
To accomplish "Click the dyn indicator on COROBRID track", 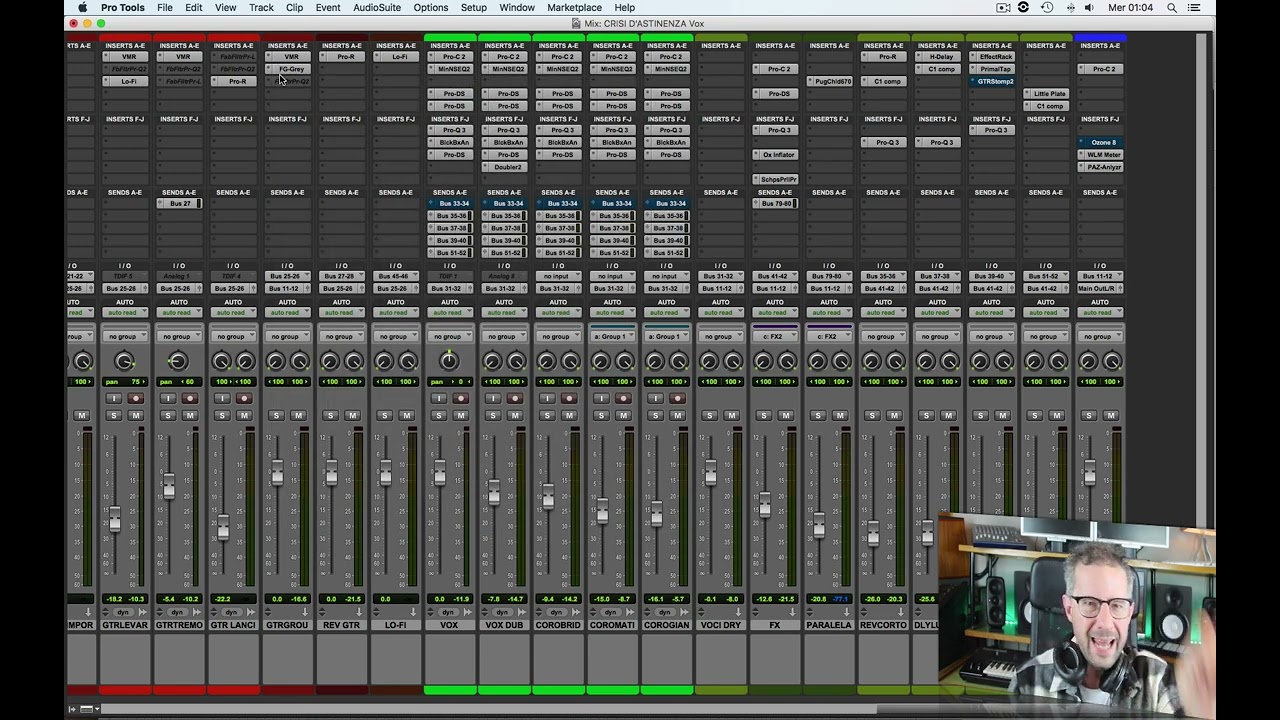I will pyautogui.click(x=556, y=612).
